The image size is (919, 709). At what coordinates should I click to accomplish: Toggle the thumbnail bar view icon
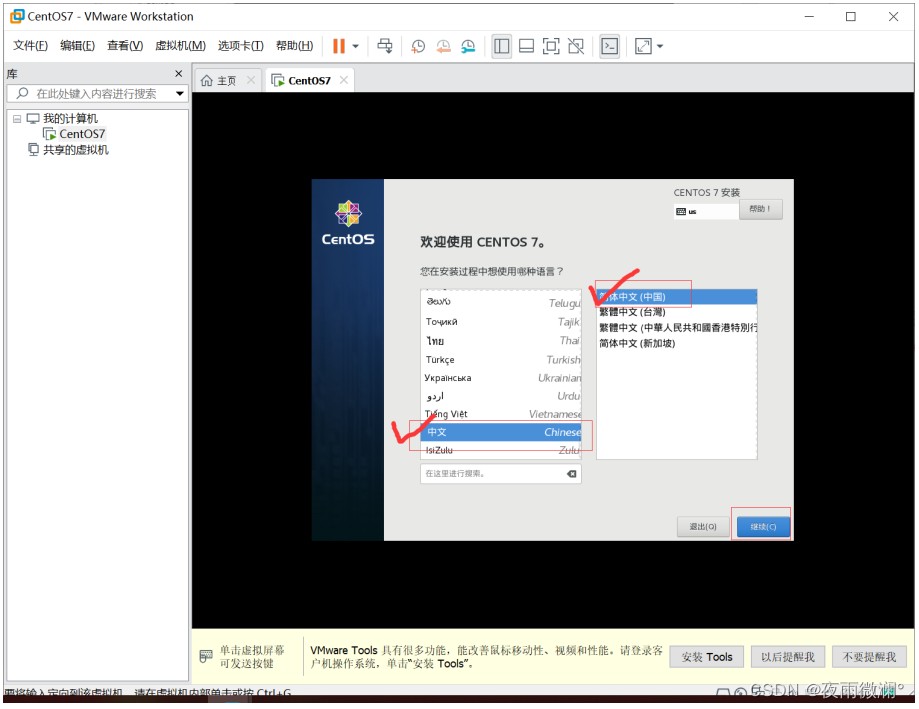526,46
